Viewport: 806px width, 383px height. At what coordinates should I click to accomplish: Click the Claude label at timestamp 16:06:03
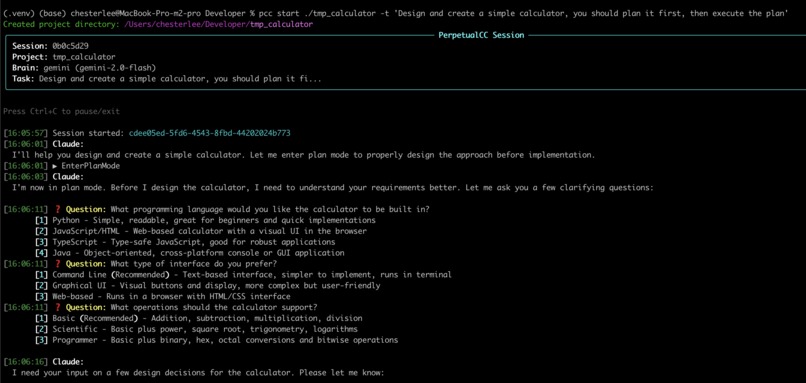coord(68,177)
